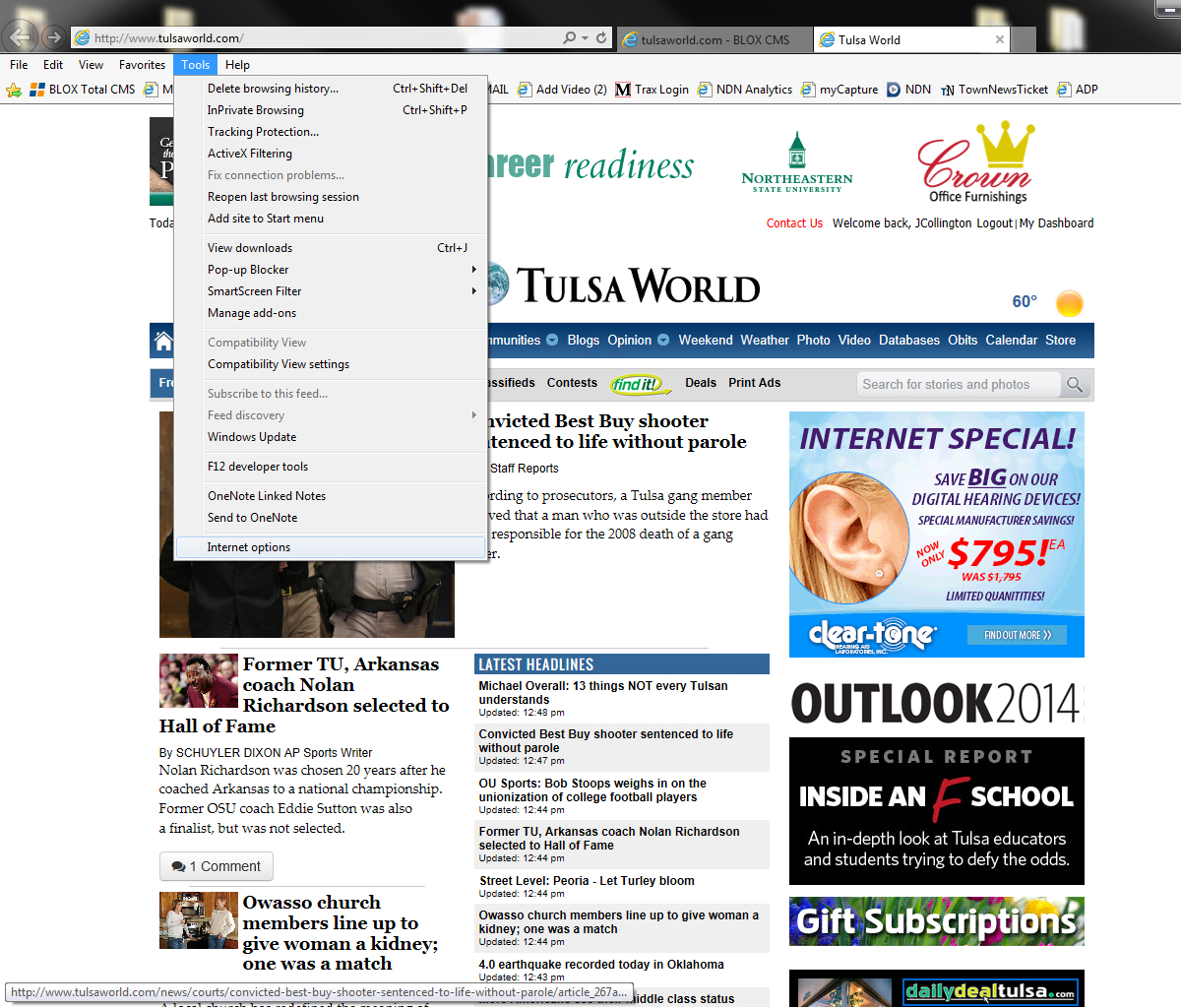Click the browser Back arrow button
The height and width of the screenshot is (1008, 1181).
coord(21,37)
